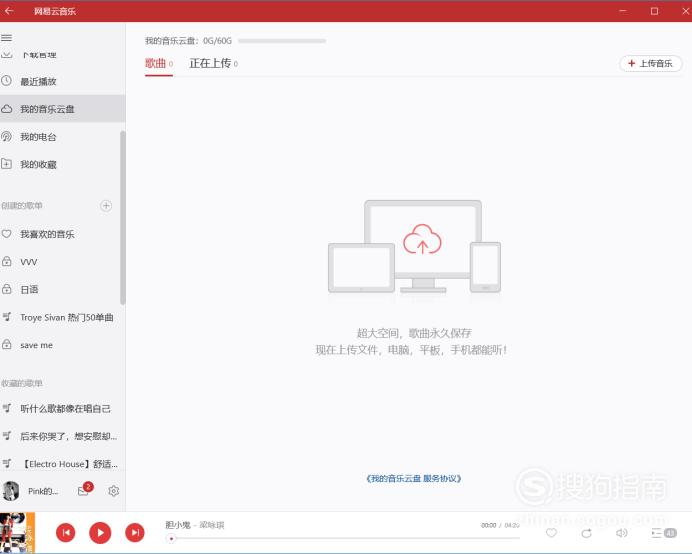The image size is (692, 554).
Task: Switch to the 正在上传 tab
Action: pos(214,64)
